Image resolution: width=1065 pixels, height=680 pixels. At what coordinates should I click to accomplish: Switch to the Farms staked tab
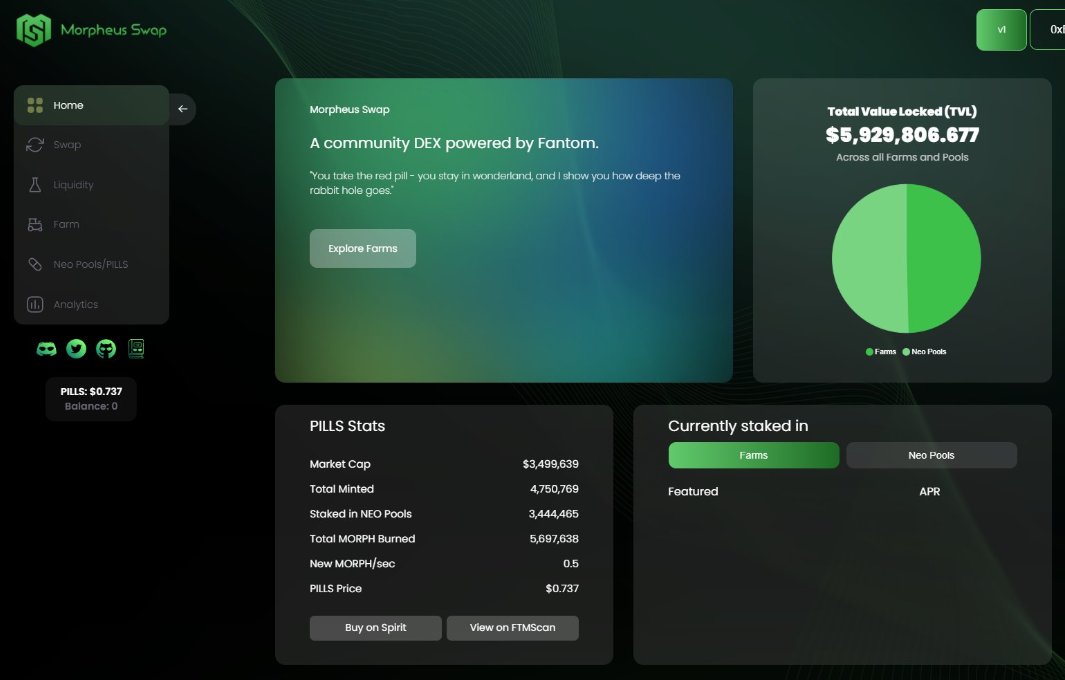[x=754, y=455]
